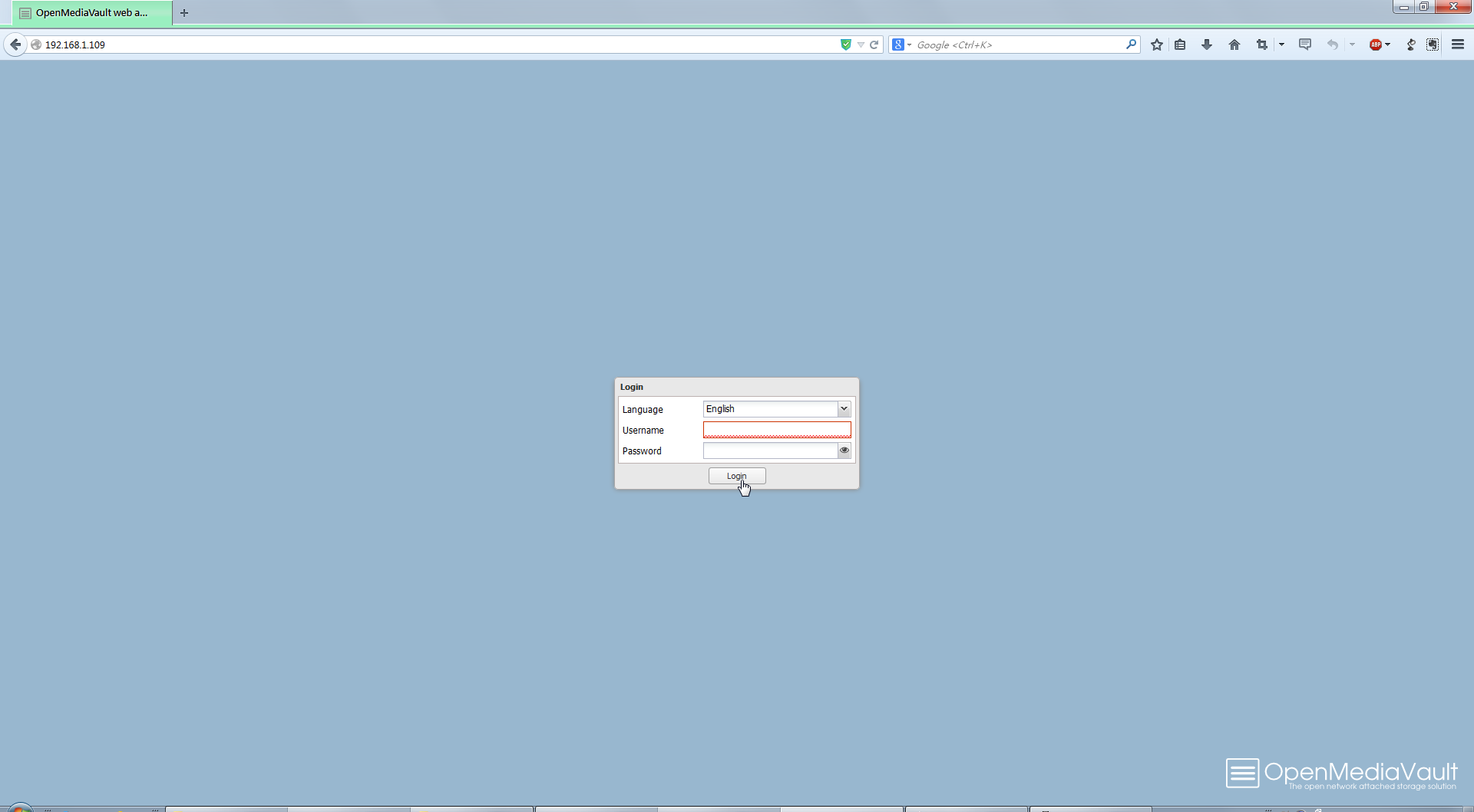Click the browser back arrow button

[15, 45]
